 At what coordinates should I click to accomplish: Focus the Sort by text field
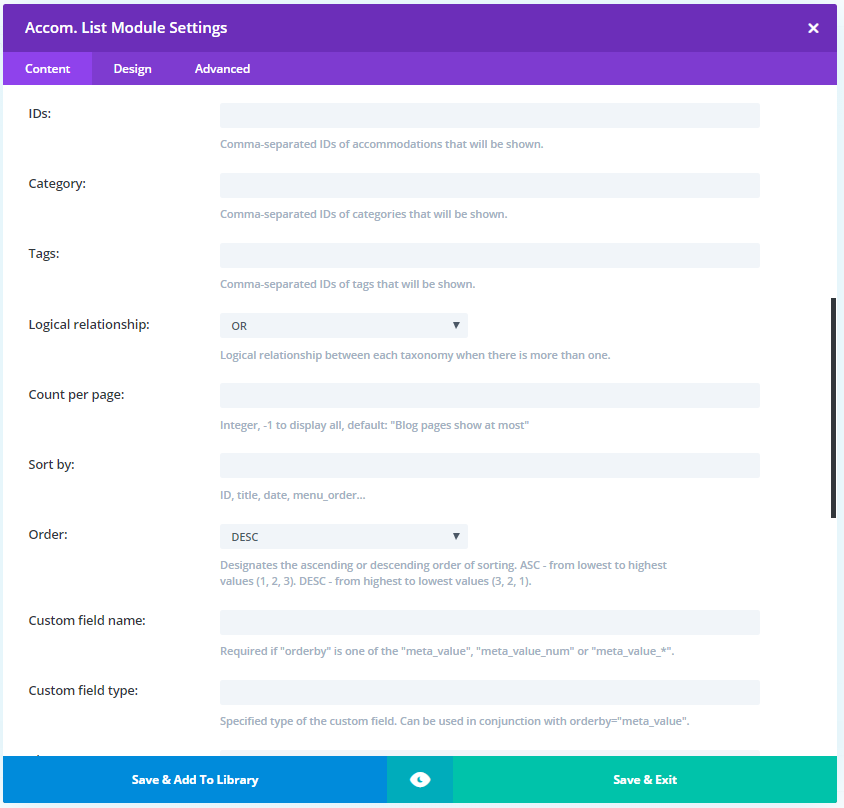[489, 466]
